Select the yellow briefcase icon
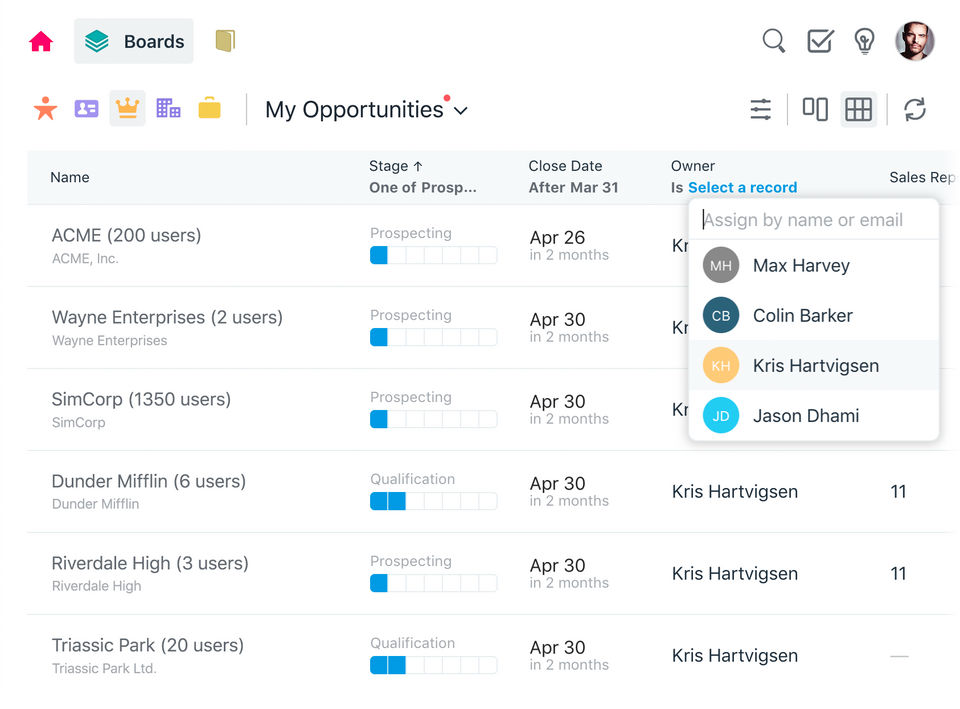The width and height of the screenshot is (960, 709). (x=209, y=108)
